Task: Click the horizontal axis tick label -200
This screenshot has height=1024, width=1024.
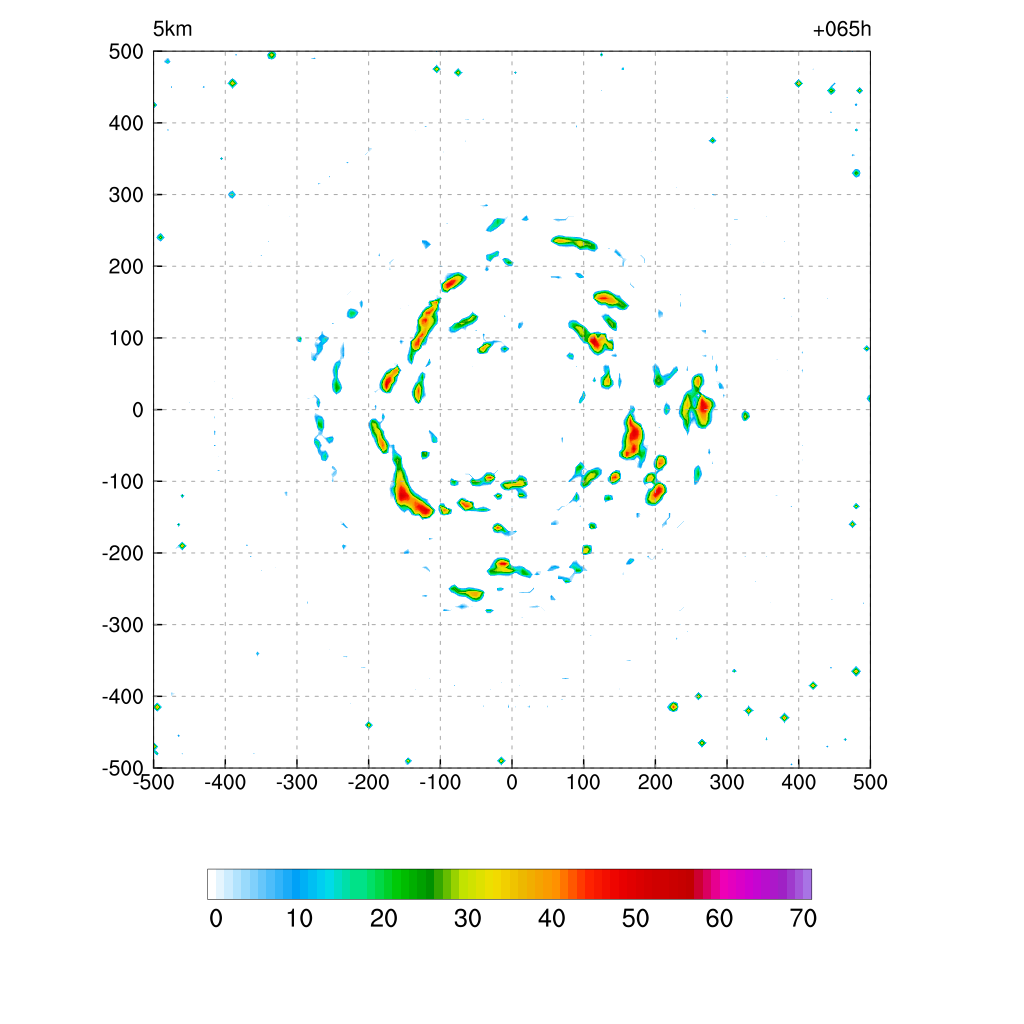Action: click(368, 782)
